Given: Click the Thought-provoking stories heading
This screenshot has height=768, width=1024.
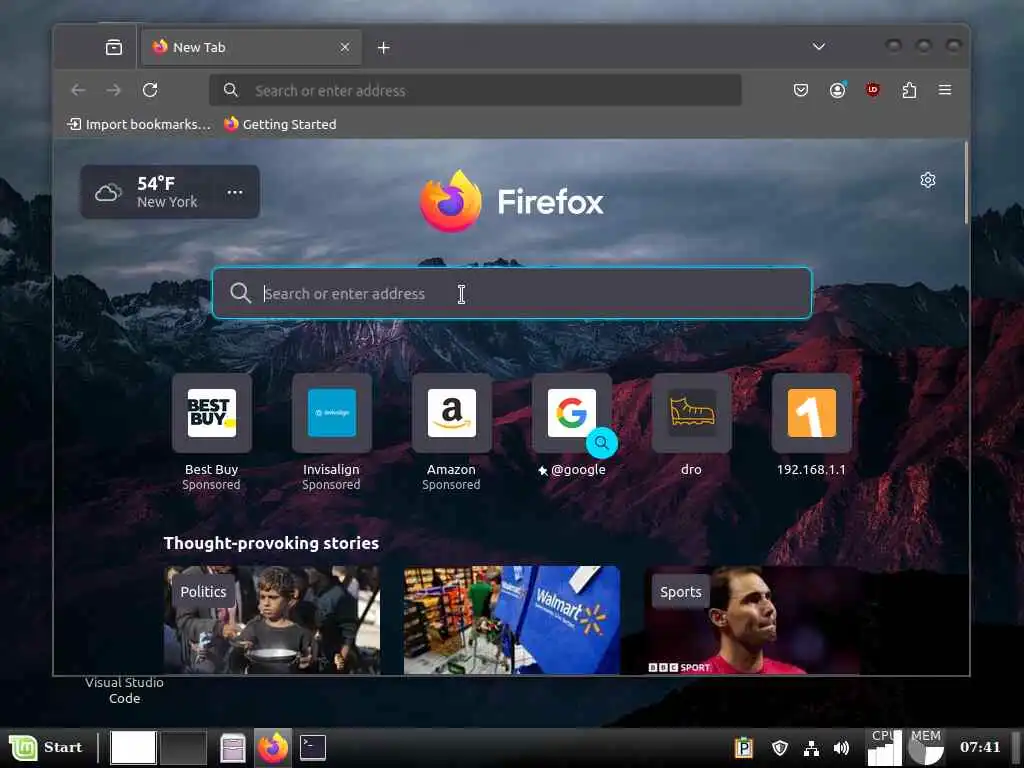Looking at the screenshot, I should coord(271,543).
